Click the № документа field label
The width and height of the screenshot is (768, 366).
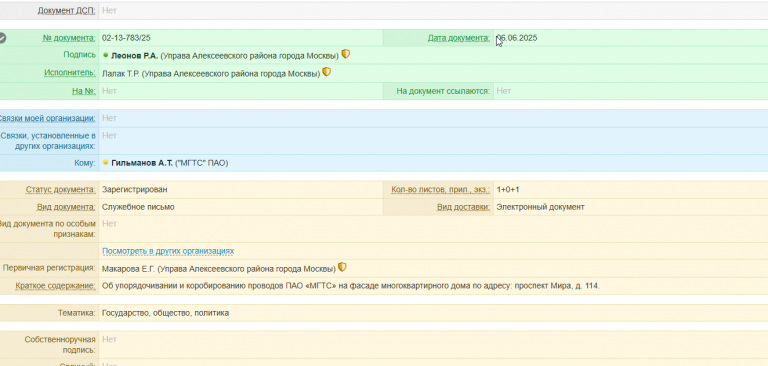pyautogui.click(x=69, y=38)
